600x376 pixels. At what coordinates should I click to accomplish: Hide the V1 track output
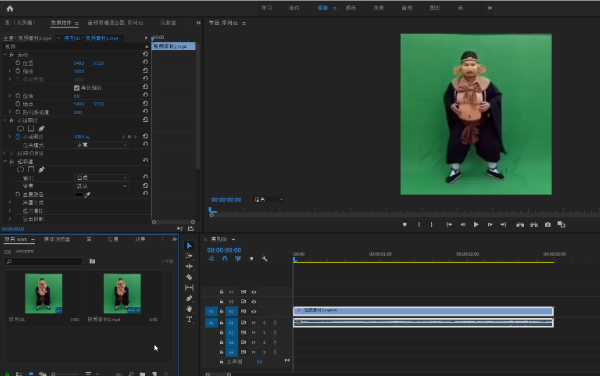254,312
